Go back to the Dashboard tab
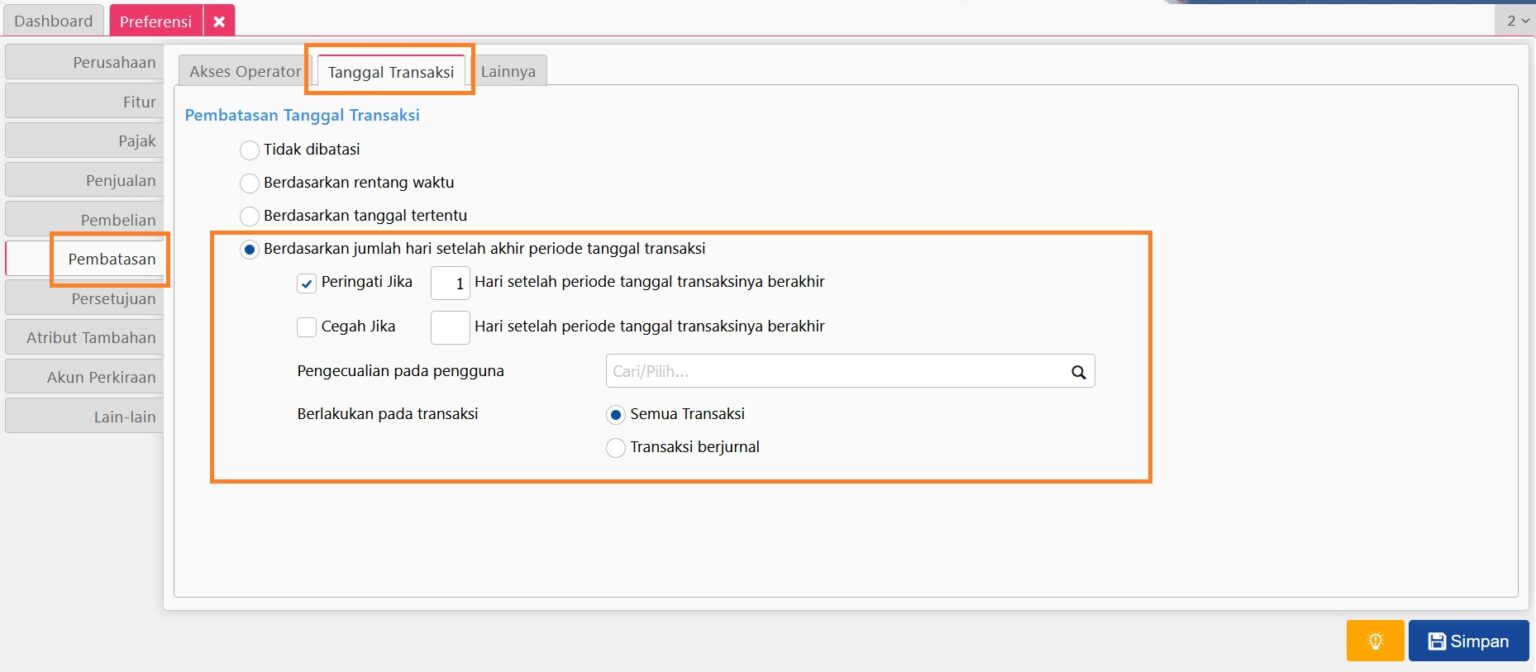 pos(53,20)
